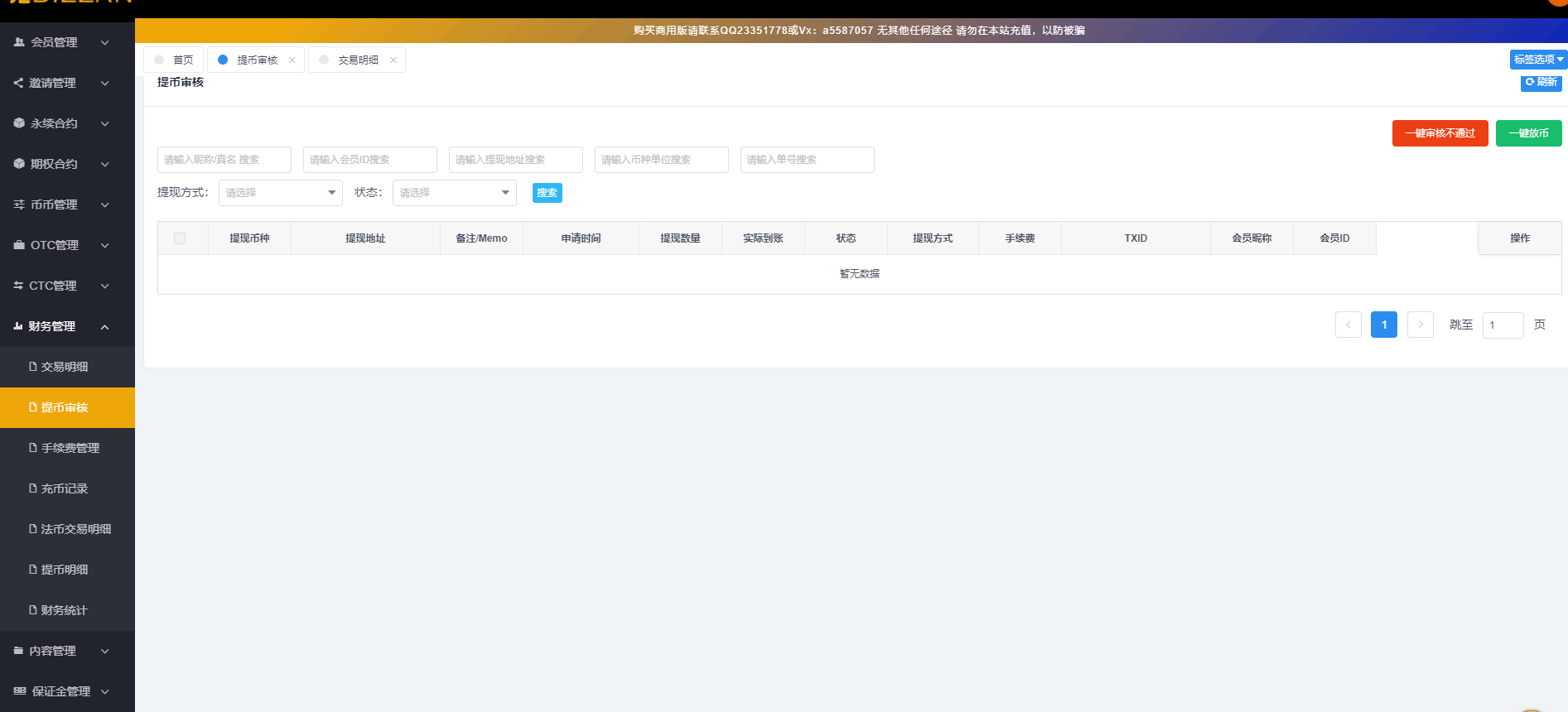This screenshot has height=712, width=1568.
Task: Go to next page arrow in pagination
Action: tap(1420, 325)
